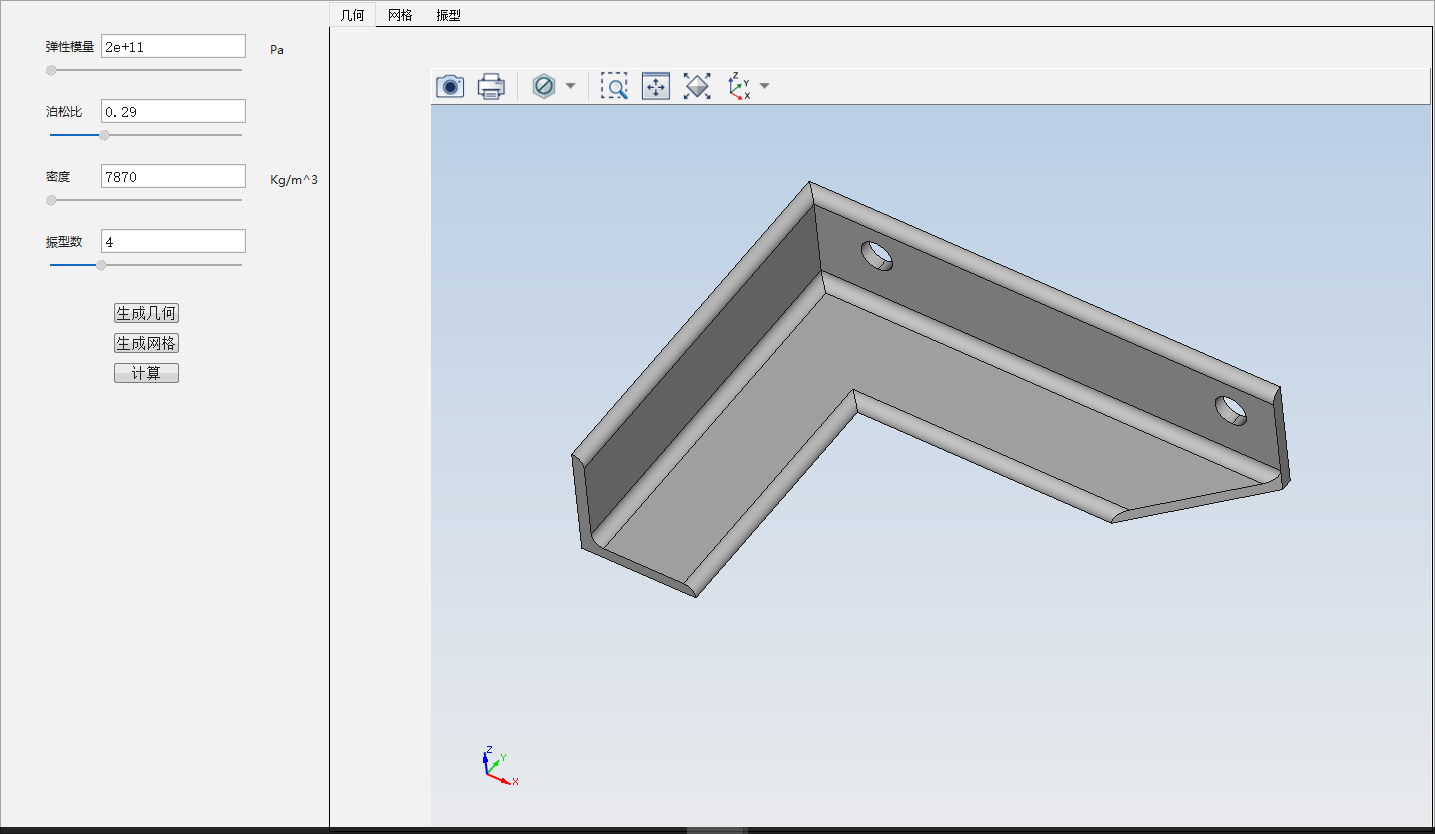Screen dimensions: 1435x834
Task: Switch to the 几何 tab
Action: 353,15
